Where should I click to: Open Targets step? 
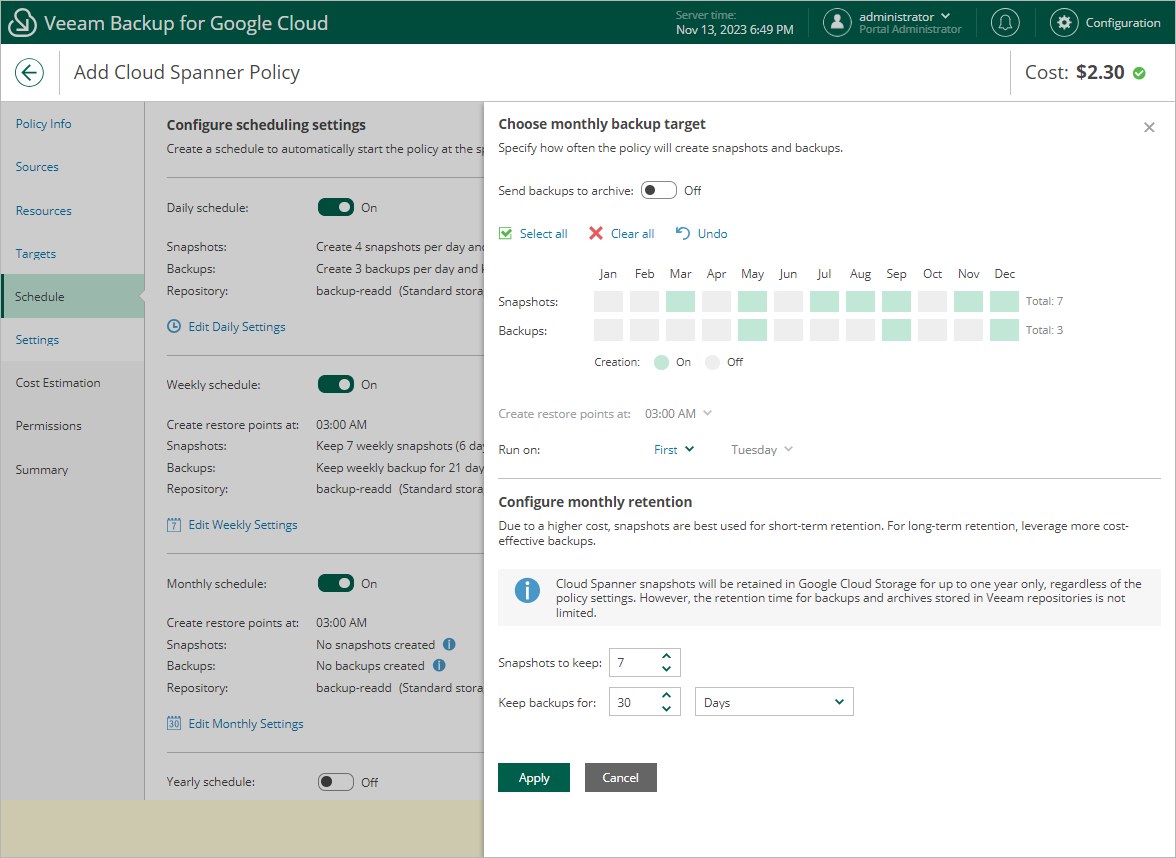point(35,254)
